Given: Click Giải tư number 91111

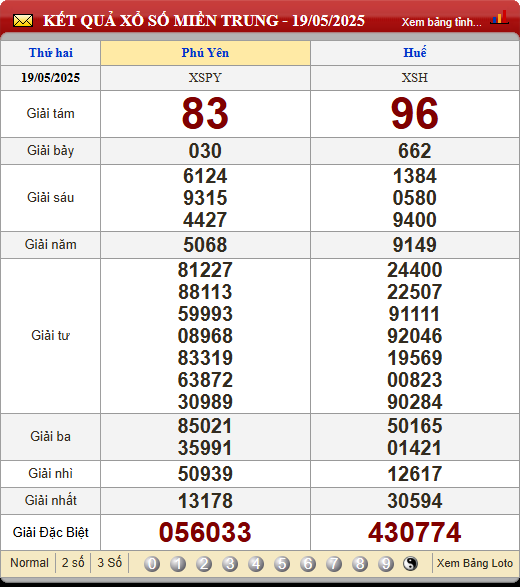Looking at the screenshot, I should point(415,314).
